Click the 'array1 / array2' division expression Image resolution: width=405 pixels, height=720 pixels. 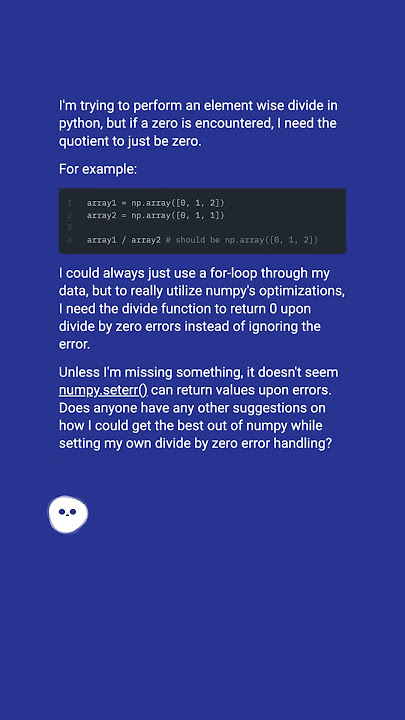click(x=124, y=240)
